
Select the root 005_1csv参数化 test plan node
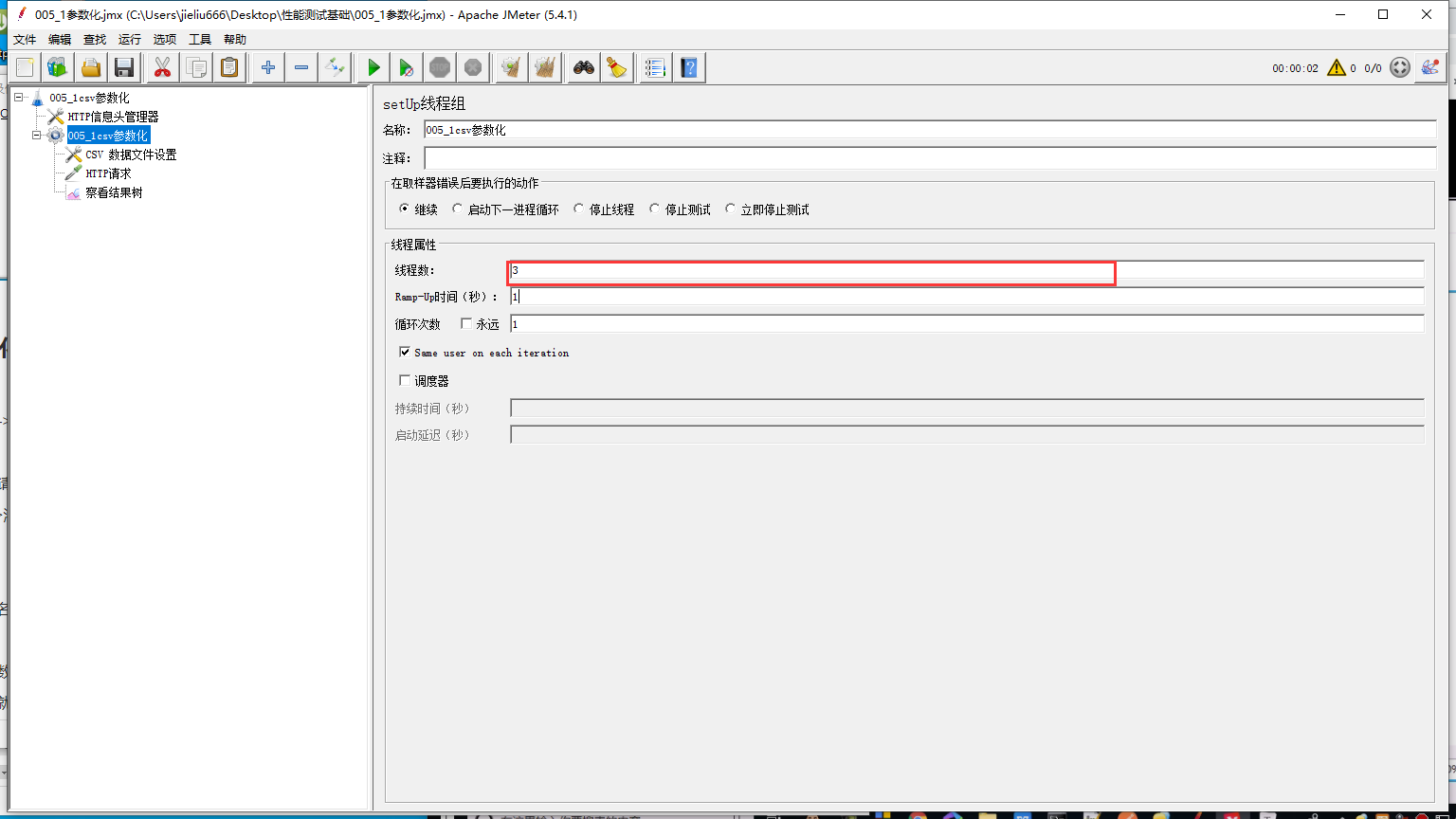[x=89, y=98]
